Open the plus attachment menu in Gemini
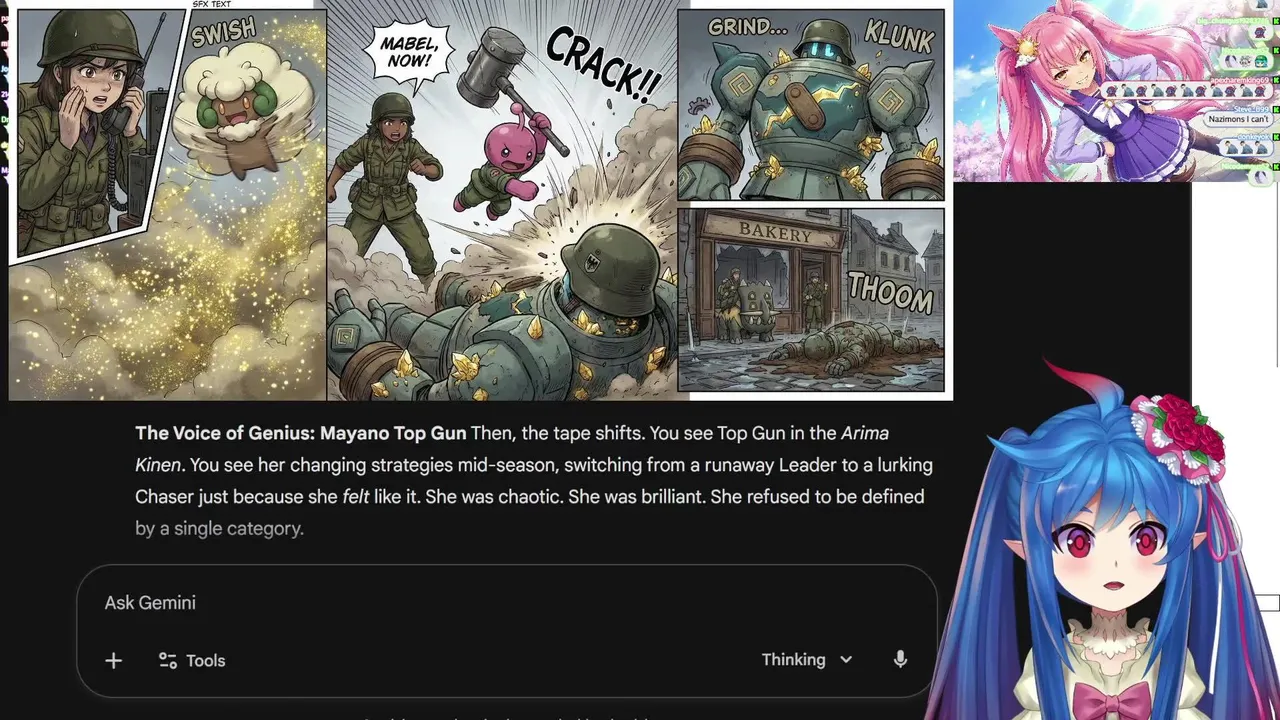The width and height of the screenshot is (1280, 720). click(113, 660)
